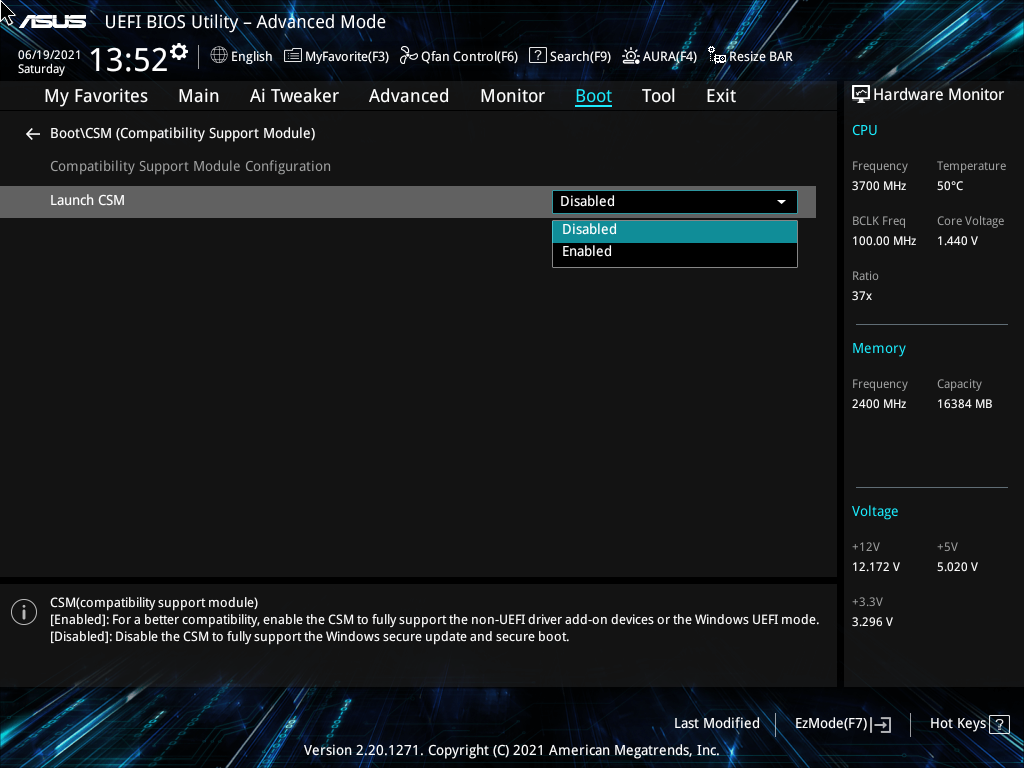This screenshot has width=1024, height=768.
Task: Open the Resize BAR option
Action: (x=750, y=56)
